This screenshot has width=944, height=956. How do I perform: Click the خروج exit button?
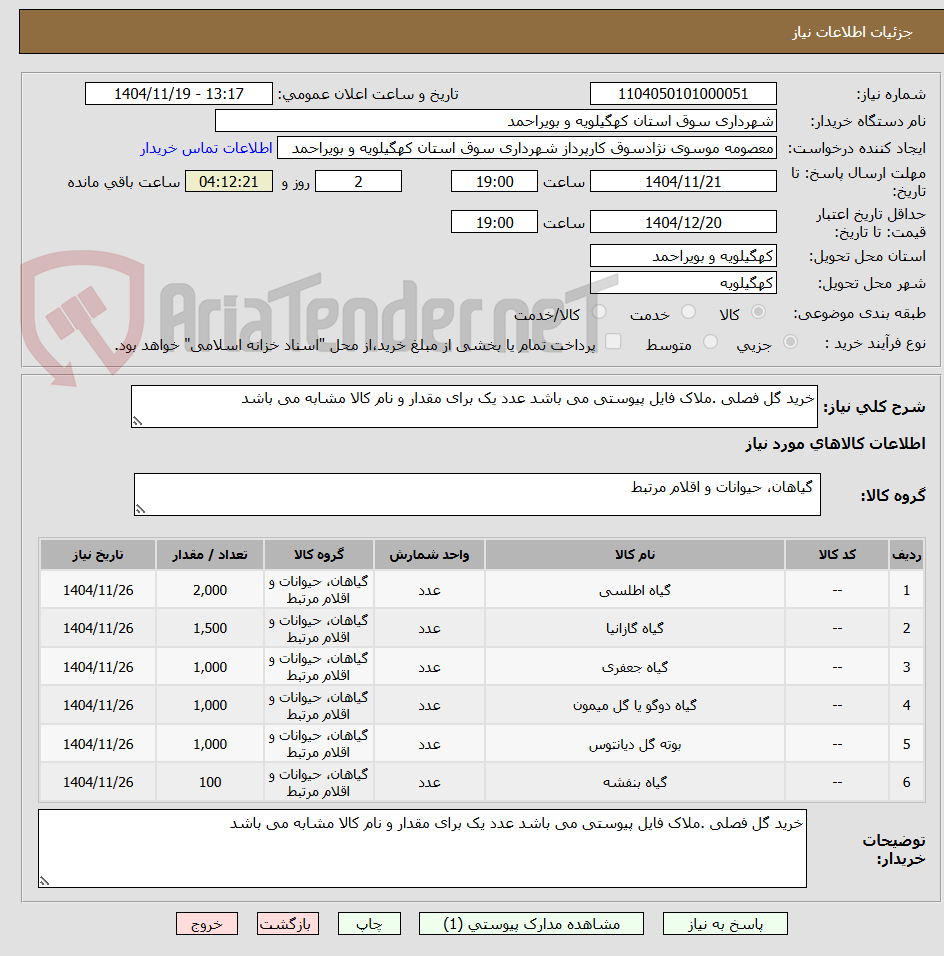click(207, 924)
